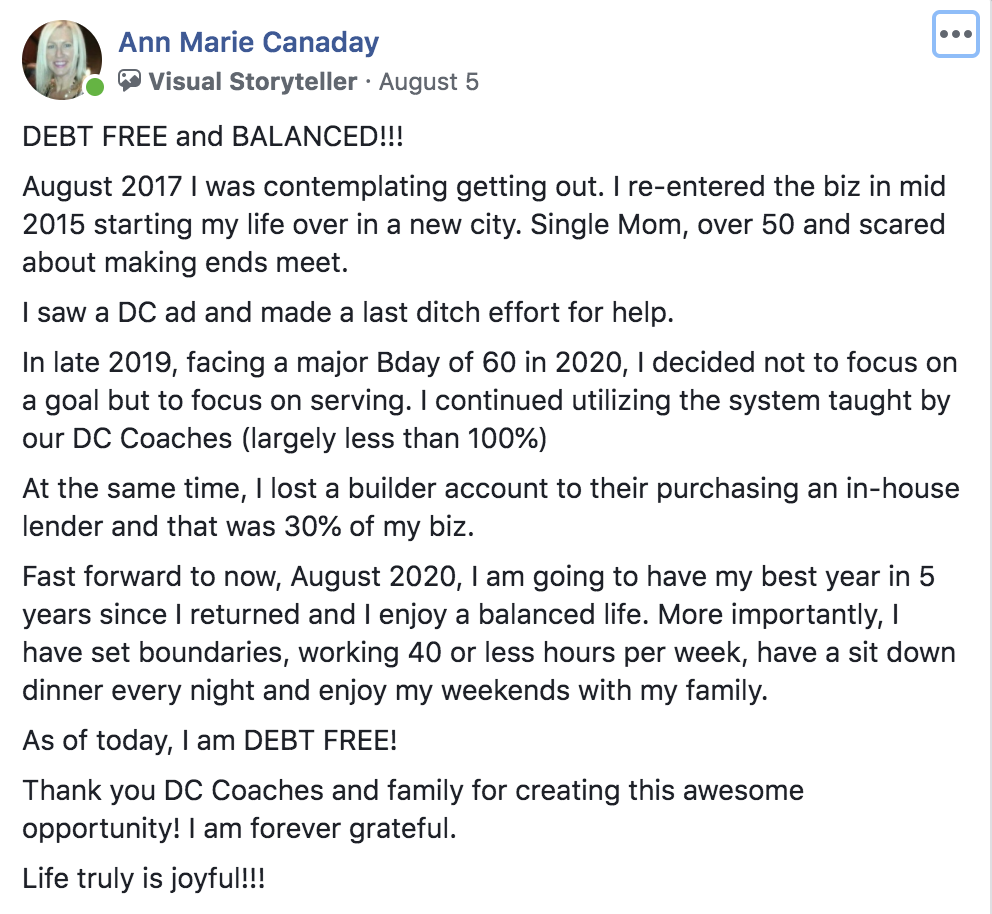Open Ann Marie Canaday's profile picture
This screenshot has width=992, height=914.
tap(60, 59)
